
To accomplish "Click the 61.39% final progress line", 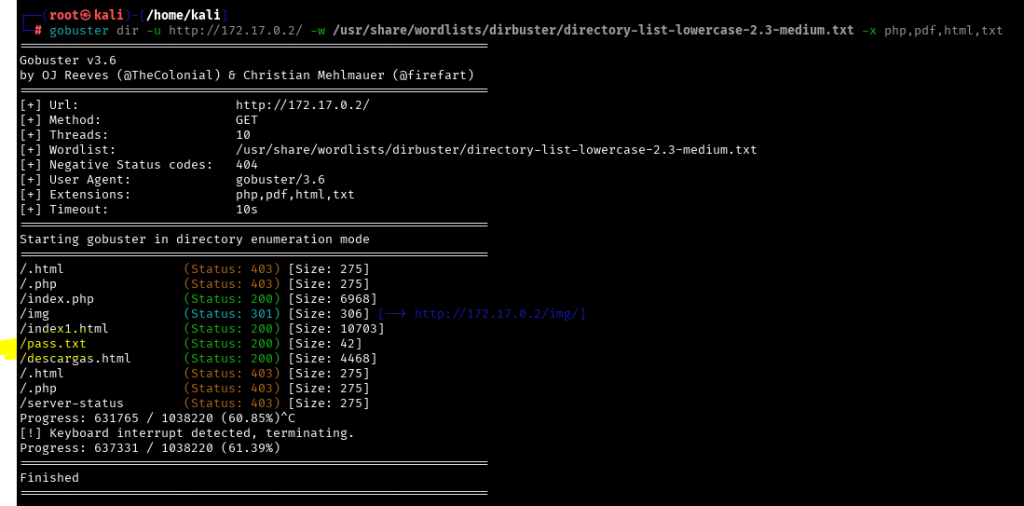I will [x=150, y=447].
